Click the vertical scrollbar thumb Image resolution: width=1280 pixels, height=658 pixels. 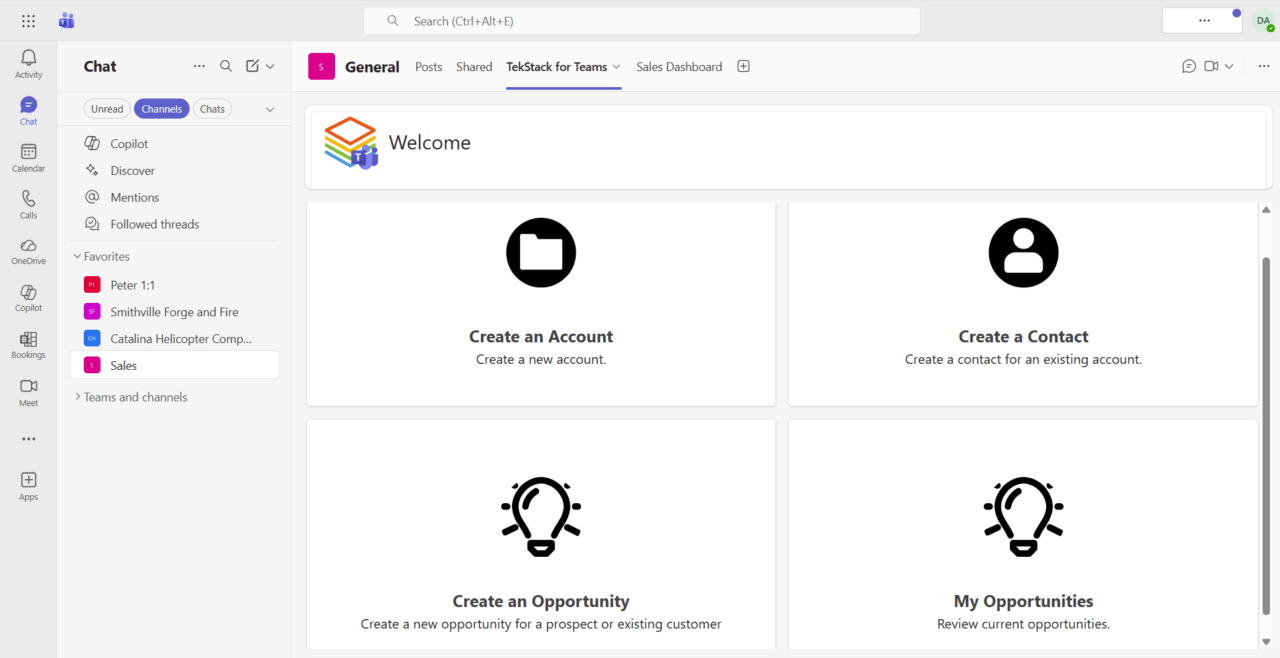click(x=1266, y=436)
